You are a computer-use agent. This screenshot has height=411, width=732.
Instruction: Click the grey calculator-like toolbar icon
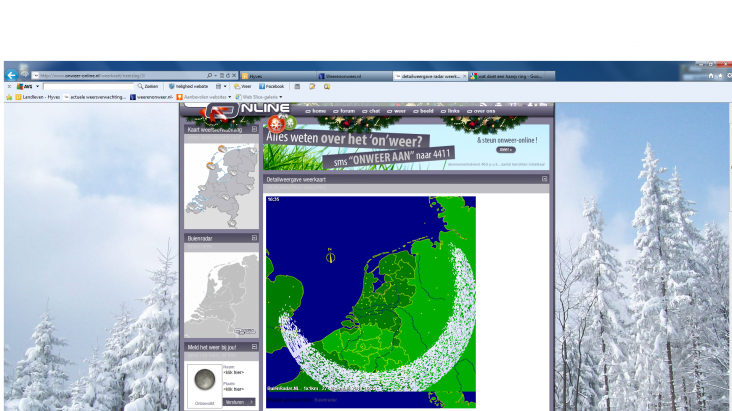click(297, 86)
